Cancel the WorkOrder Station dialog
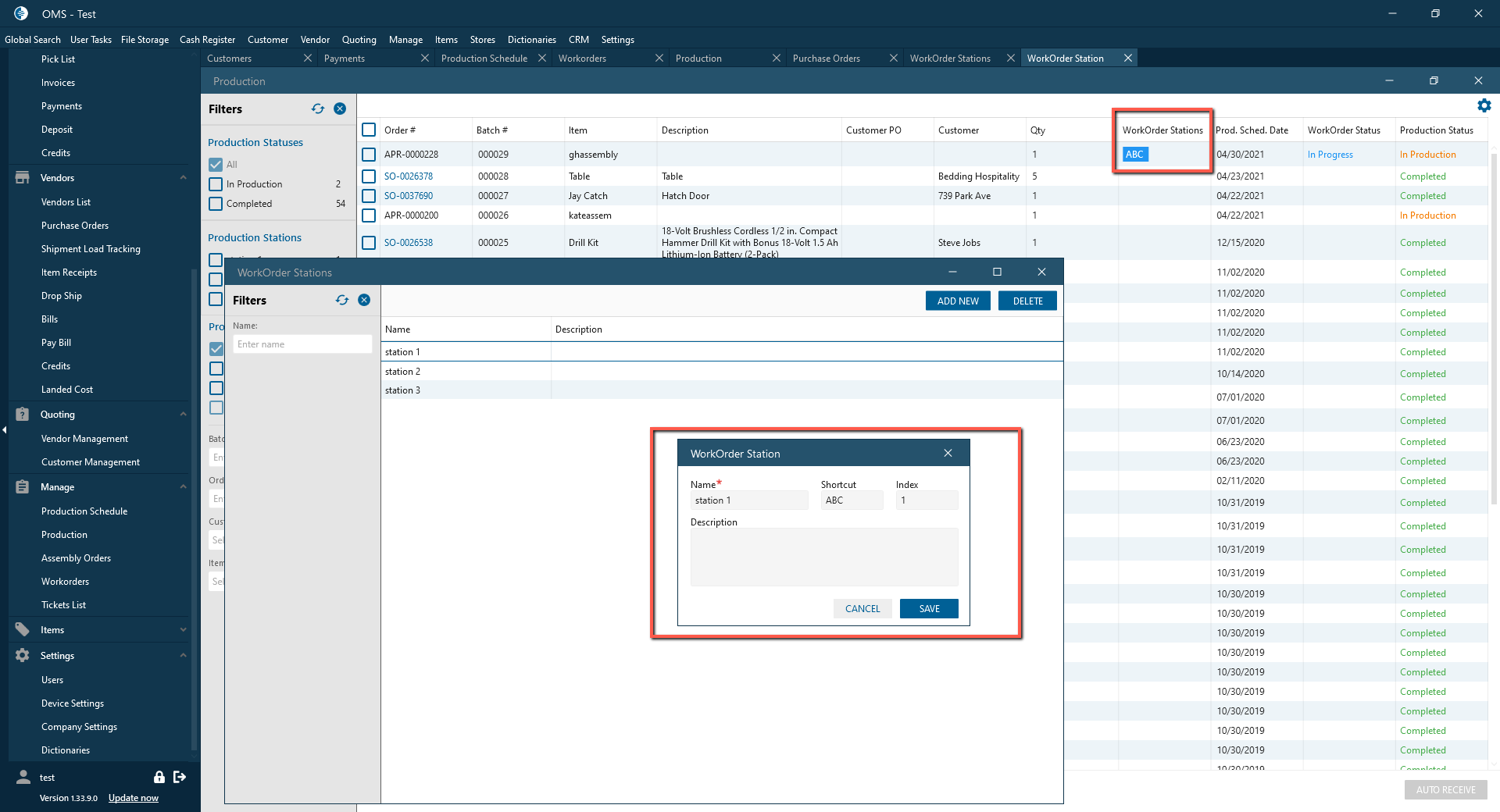Screen dimensions: 1500x812 [862, 608]
